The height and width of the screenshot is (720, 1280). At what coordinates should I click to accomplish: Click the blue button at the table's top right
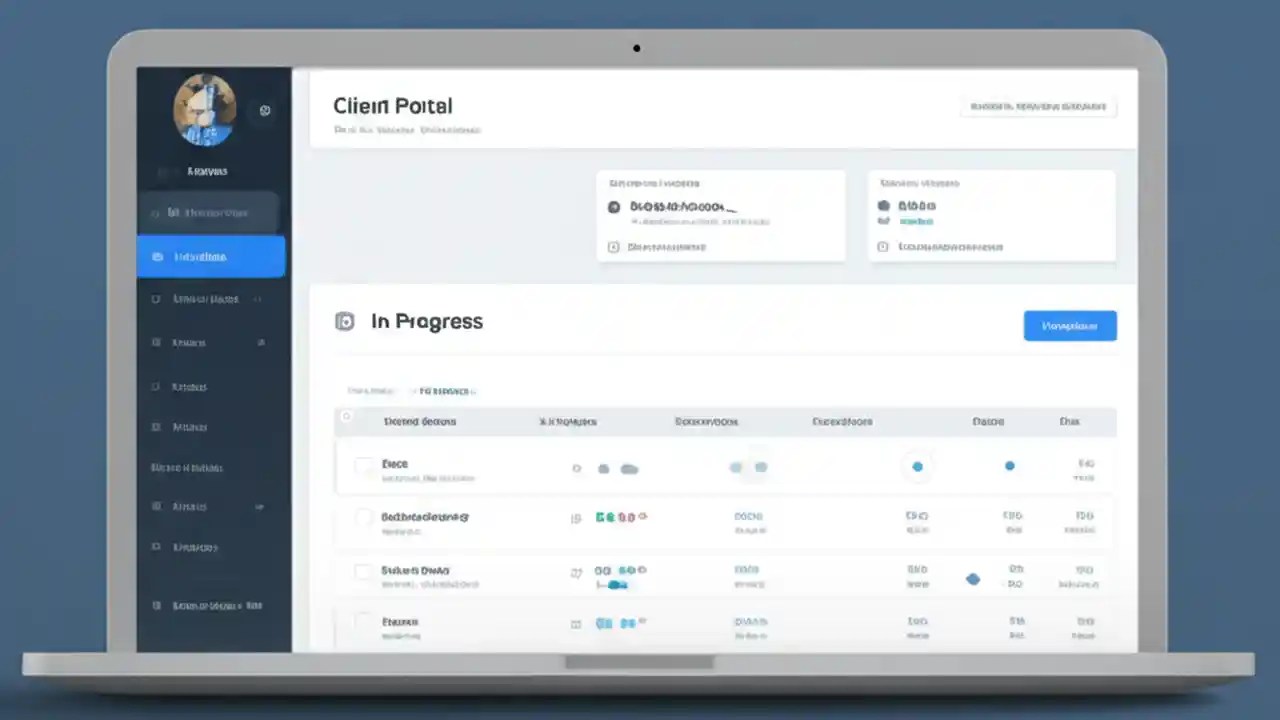1070,325
